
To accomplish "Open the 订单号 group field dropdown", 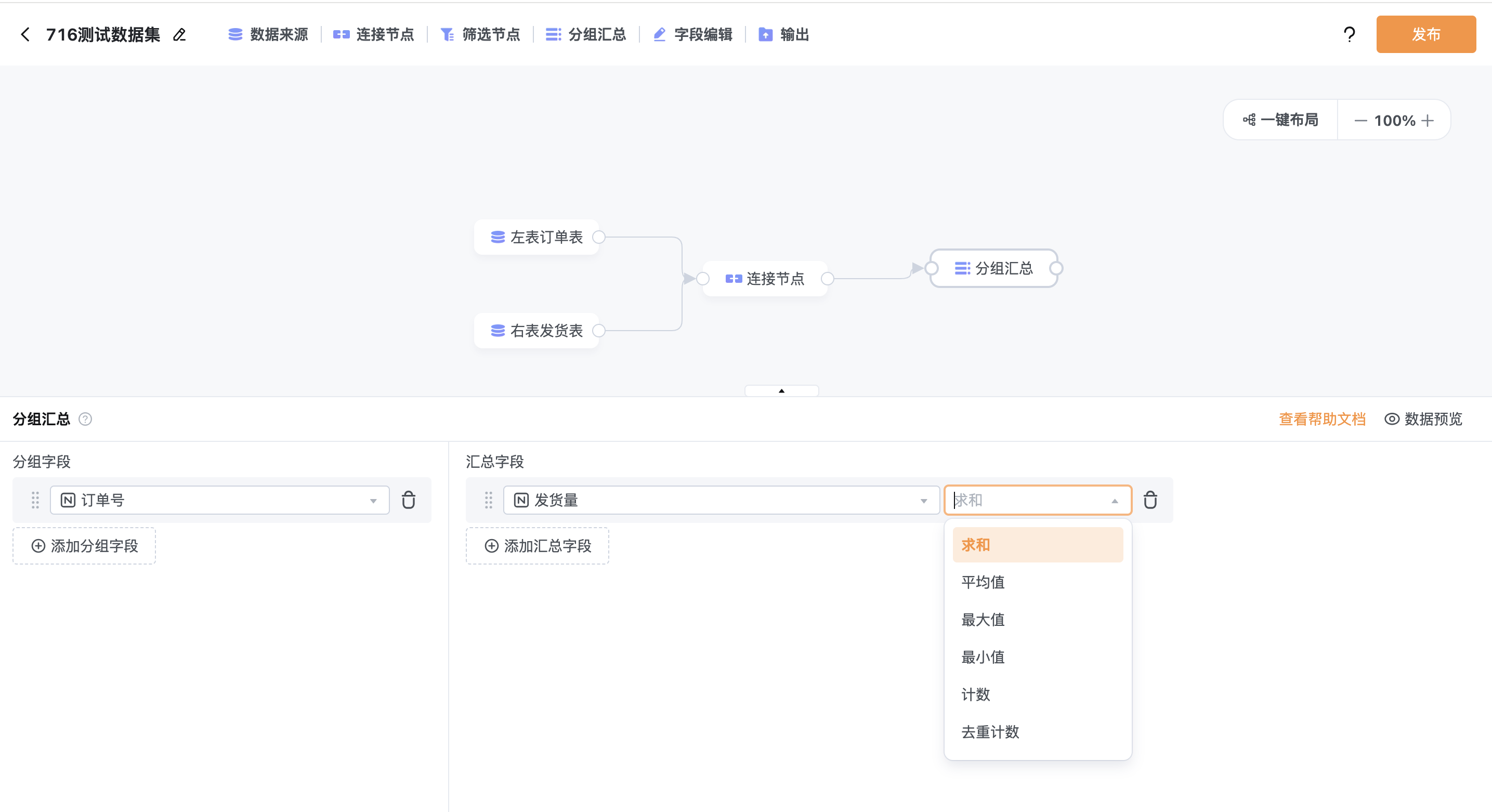I will coord(219,500).
